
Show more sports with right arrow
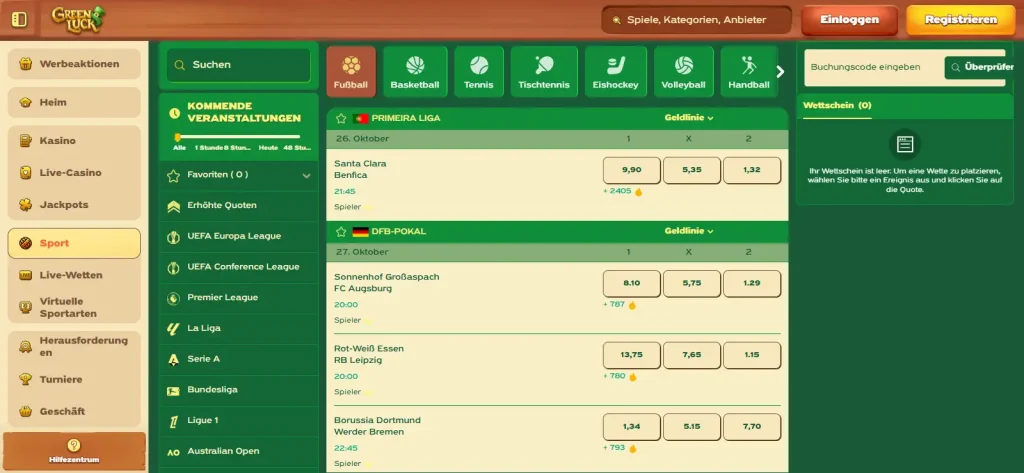pyautogui.click(x=780, y=72)
